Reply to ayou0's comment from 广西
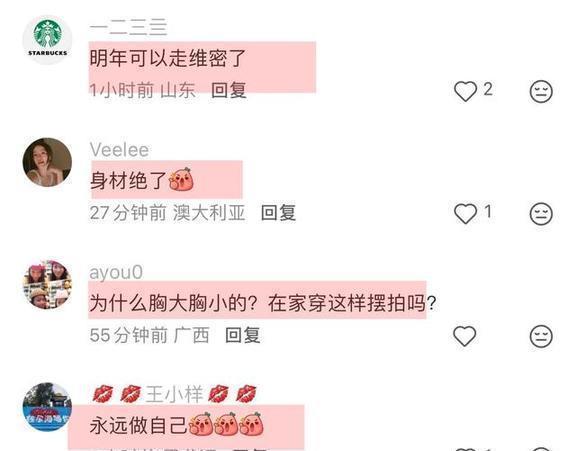Viewport: 576px width, 451px height. [243, 335]
